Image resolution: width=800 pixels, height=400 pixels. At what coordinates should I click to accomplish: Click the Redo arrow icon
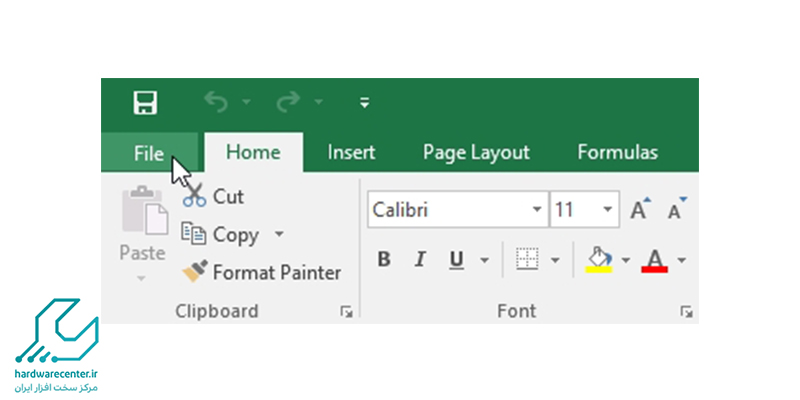click(x=288, y=102)
